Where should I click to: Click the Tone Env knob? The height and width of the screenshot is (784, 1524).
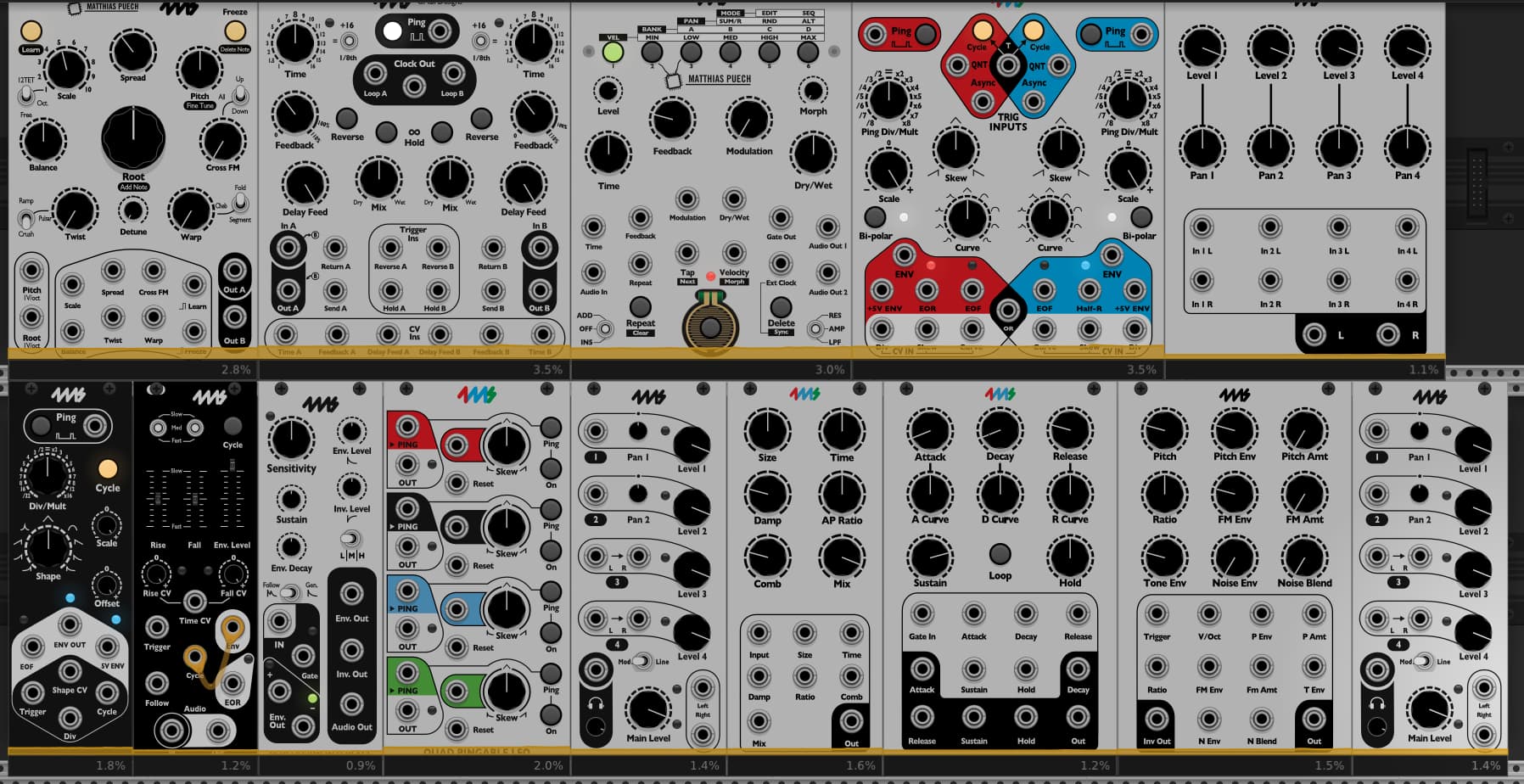(x=1164, y=557)
